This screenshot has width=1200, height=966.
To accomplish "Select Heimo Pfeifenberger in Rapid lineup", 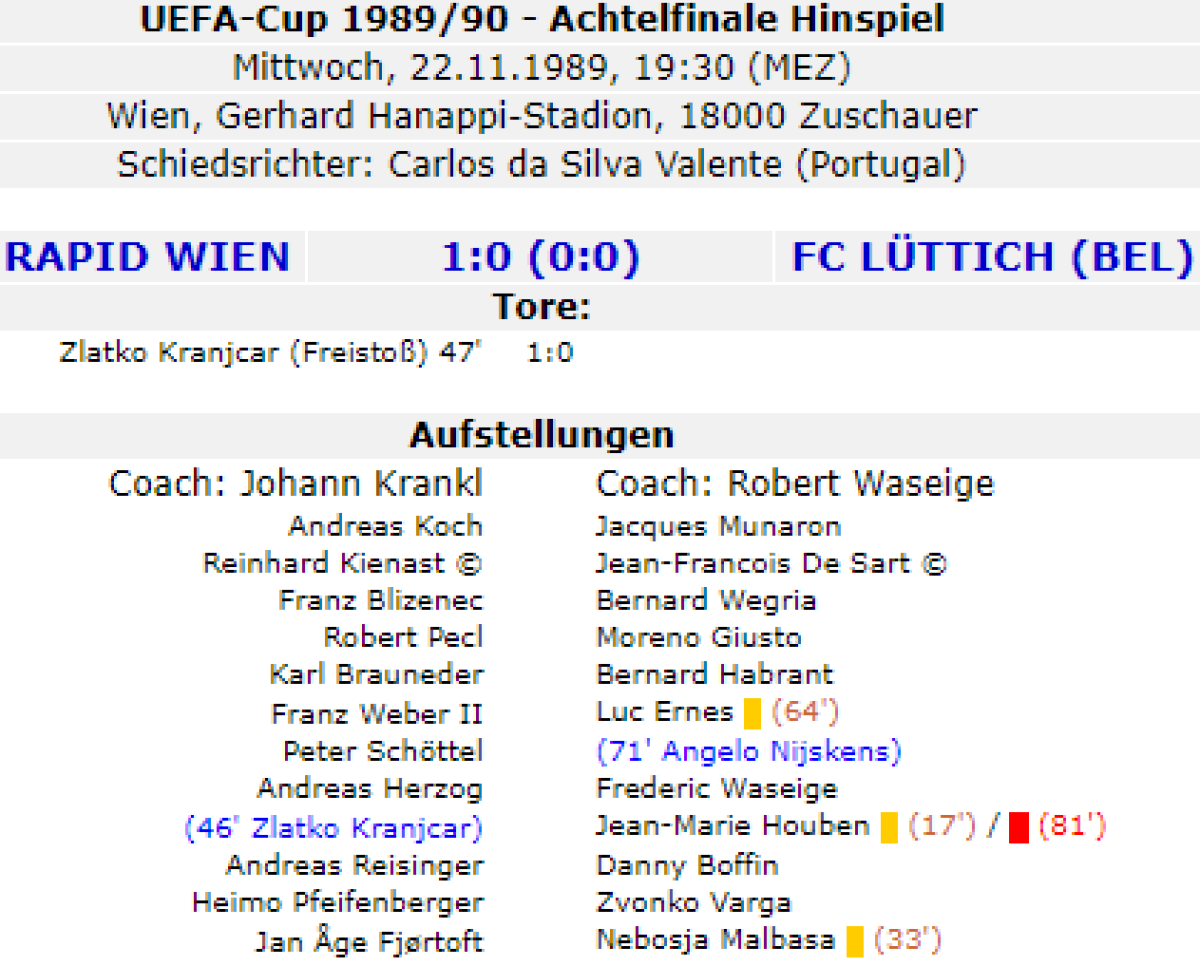I will pyautogui.click(x=338, y=903).
